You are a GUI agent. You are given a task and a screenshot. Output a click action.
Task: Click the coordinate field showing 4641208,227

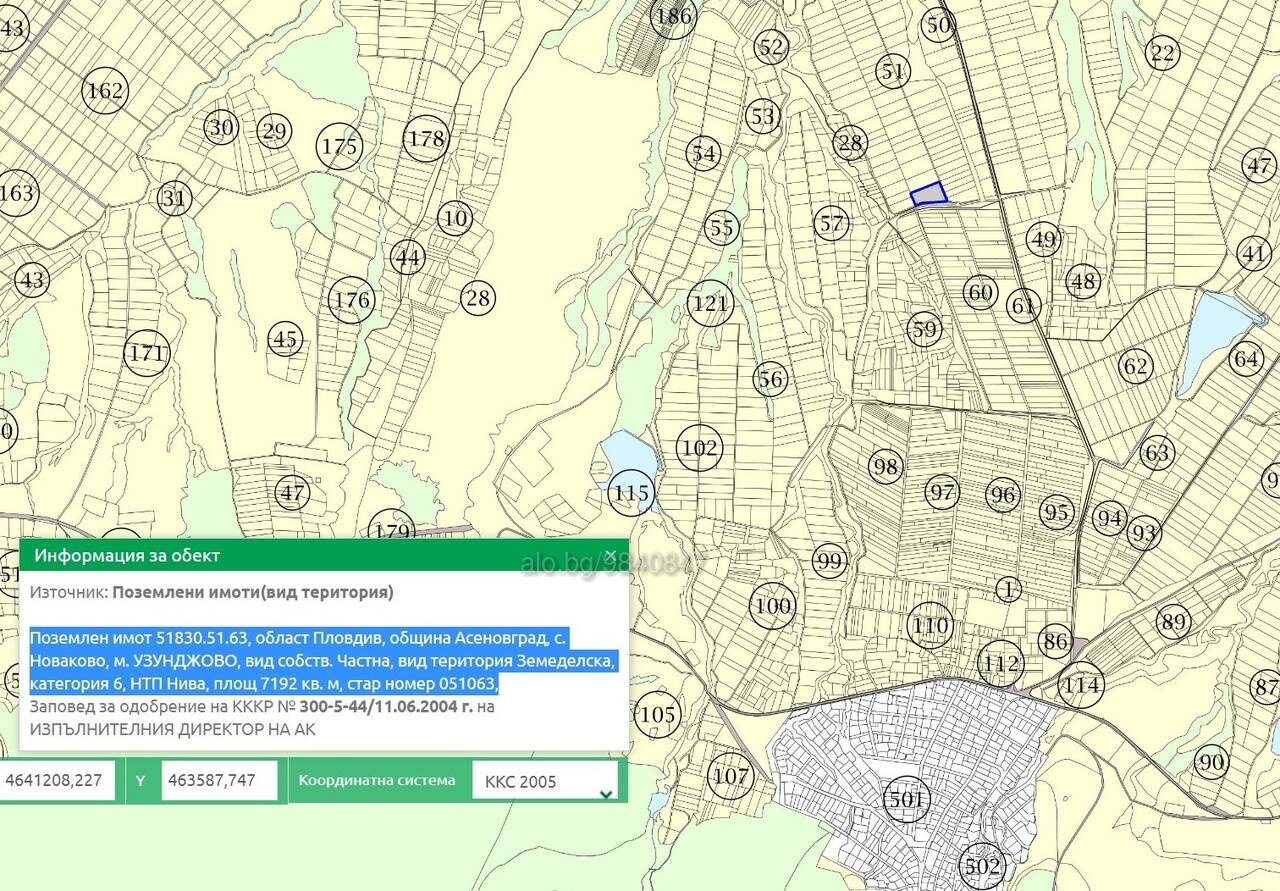click(57, 780)
